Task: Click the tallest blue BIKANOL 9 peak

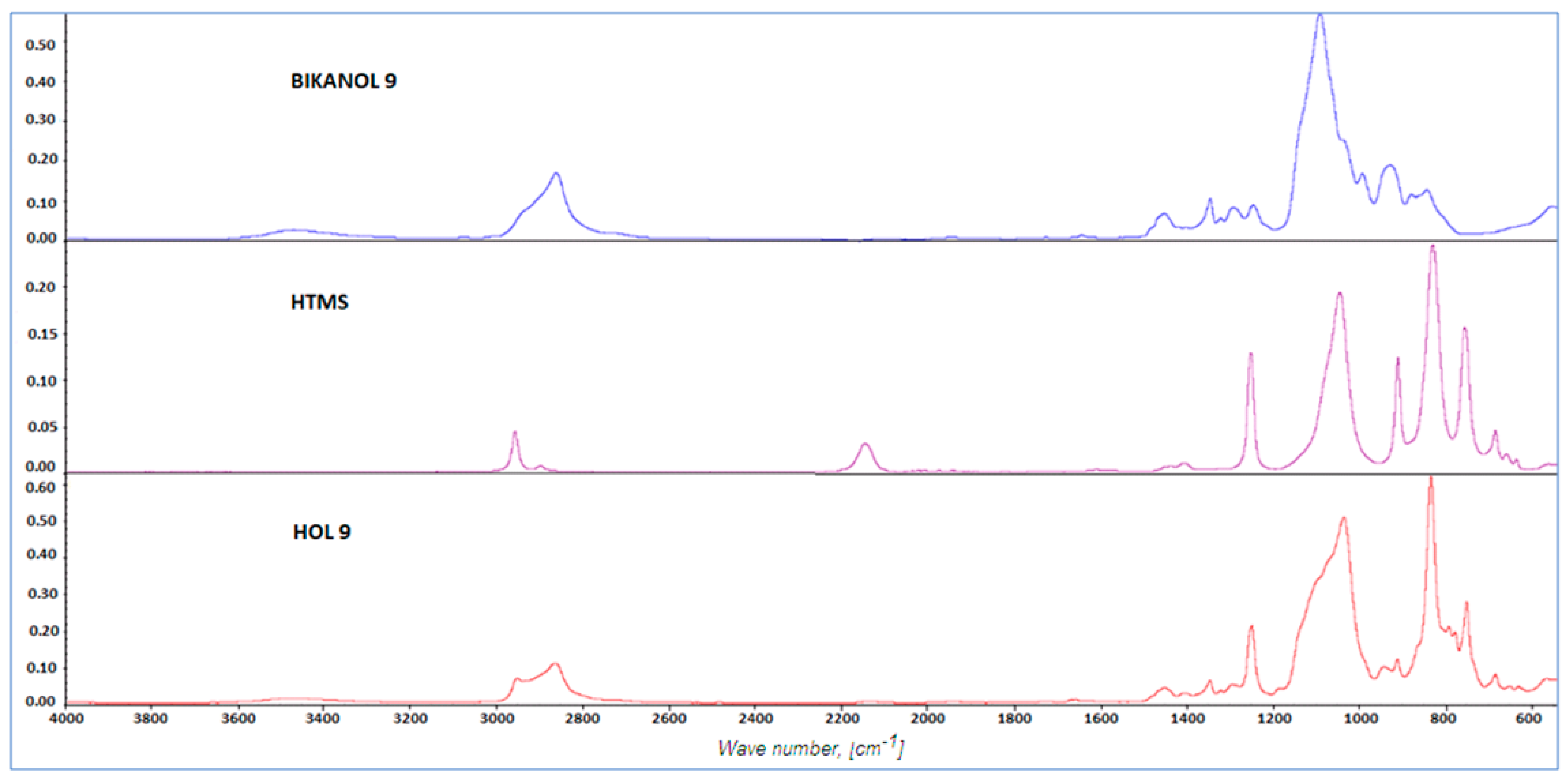Action: pyautogui.click(x=1319, y=18)
